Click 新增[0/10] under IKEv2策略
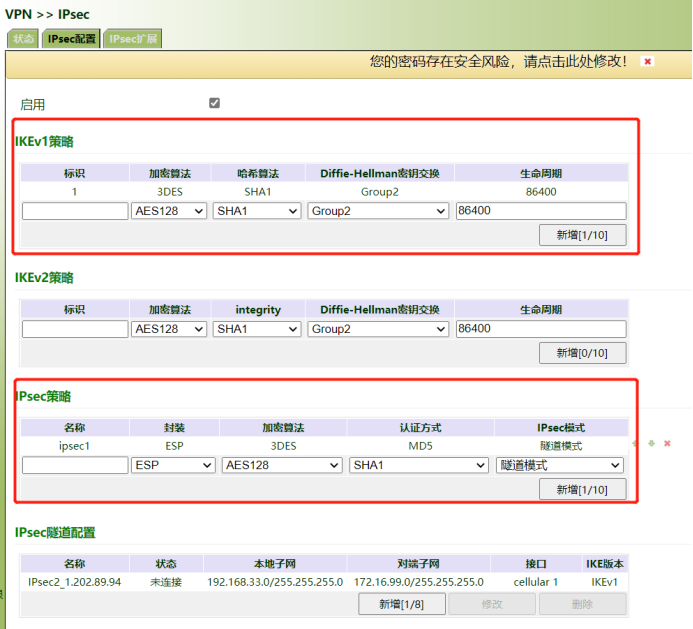This screenshot has height=629, width=693. (x=583, y=353)
